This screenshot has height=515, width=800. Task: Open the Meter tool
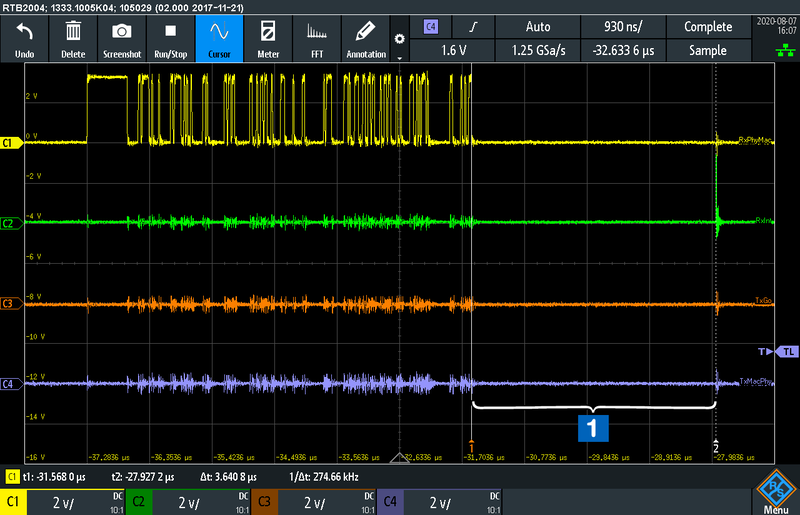(x=268, y=40)
